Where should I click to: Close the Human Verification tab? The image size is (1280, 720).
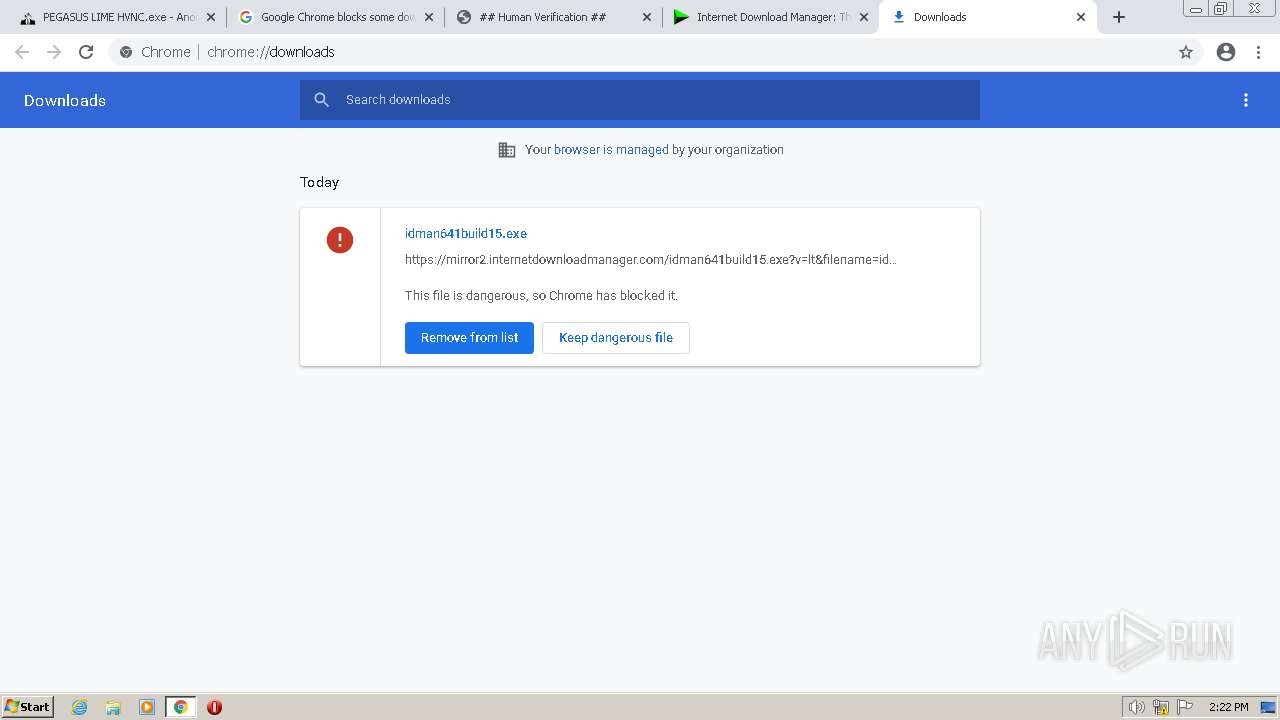pyautogui.click(x=646, y=17)
